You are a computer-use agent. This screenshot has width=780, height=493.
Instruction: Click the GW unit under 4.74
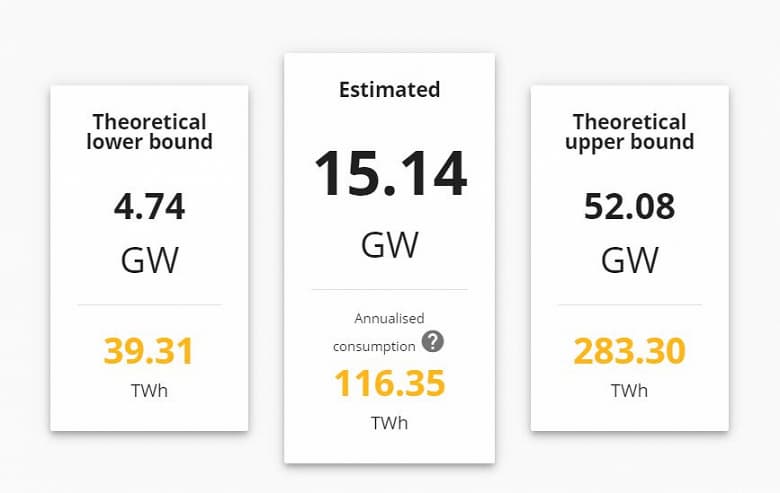click(150, 260)
